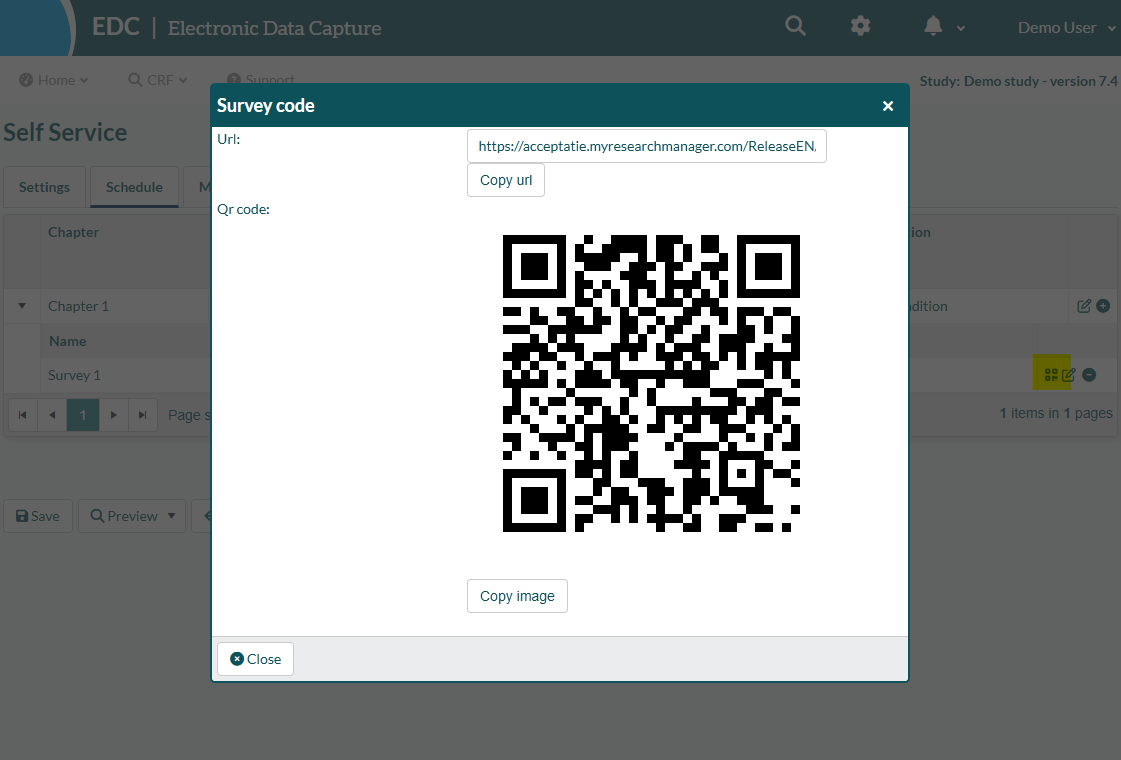Viewport: 1121px width, 760px height.
Task: Switch to the Schedule tab
Action: (x=134, y=187)
